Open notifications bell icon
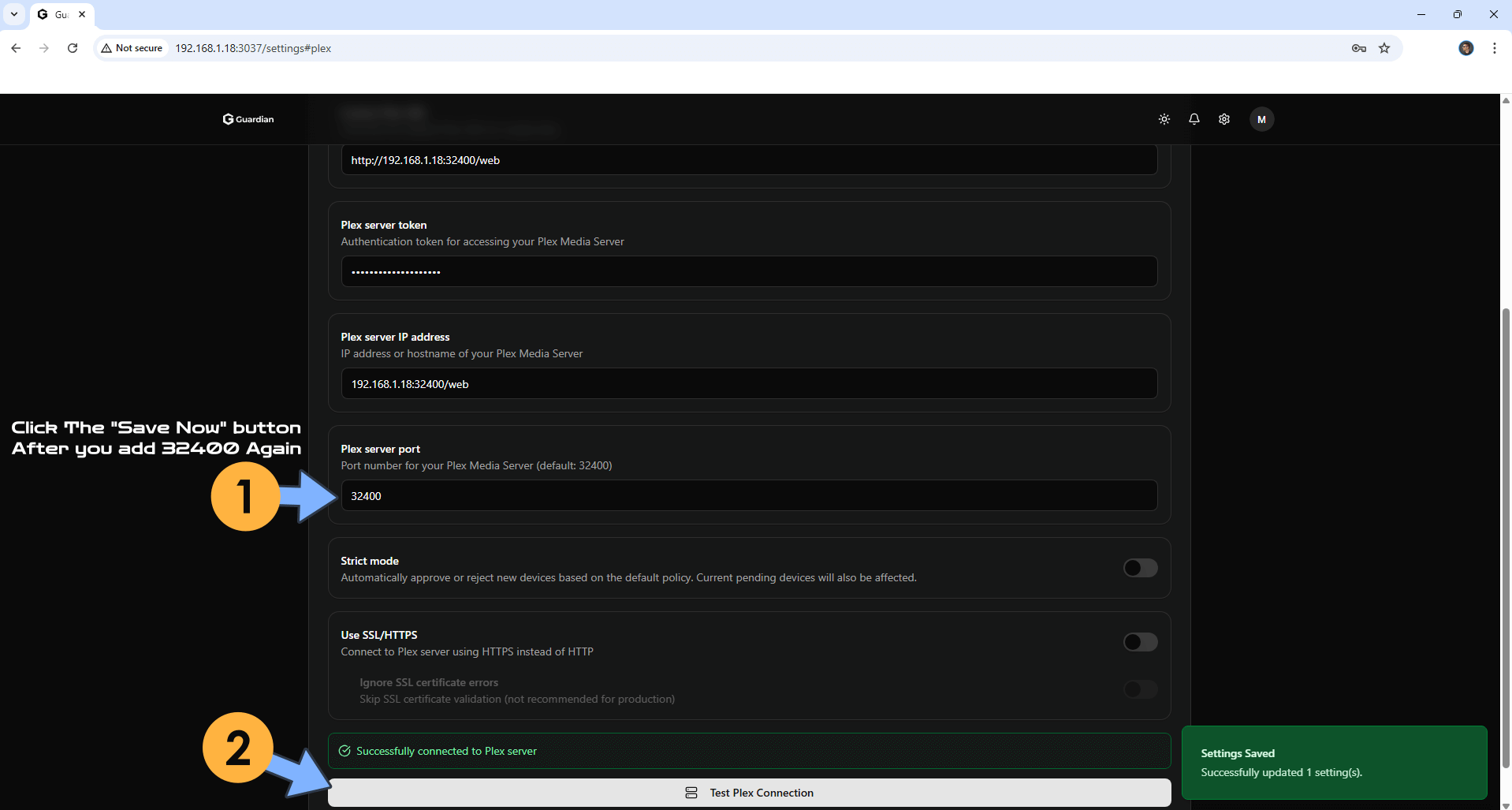The width and height of the screenshot is (1512, 810). [x=1194, y=119]
